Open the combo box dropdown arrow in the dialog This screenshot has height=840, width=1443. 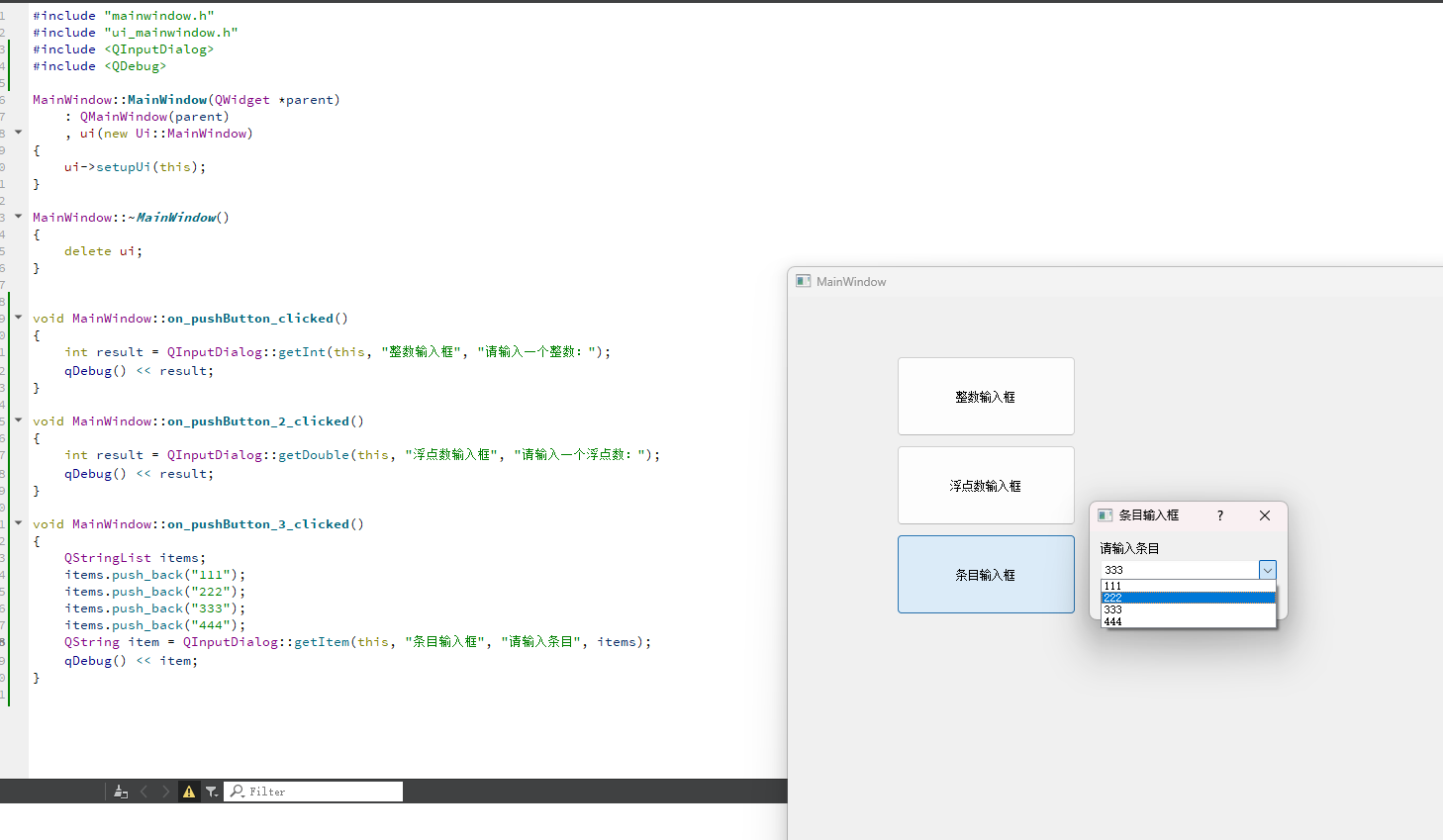click(x=1268, y=569)
